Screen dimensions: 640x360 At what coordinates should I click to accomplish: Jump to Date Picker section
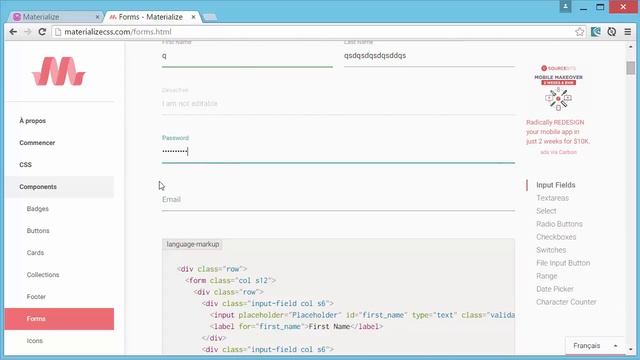click(555, 289)
